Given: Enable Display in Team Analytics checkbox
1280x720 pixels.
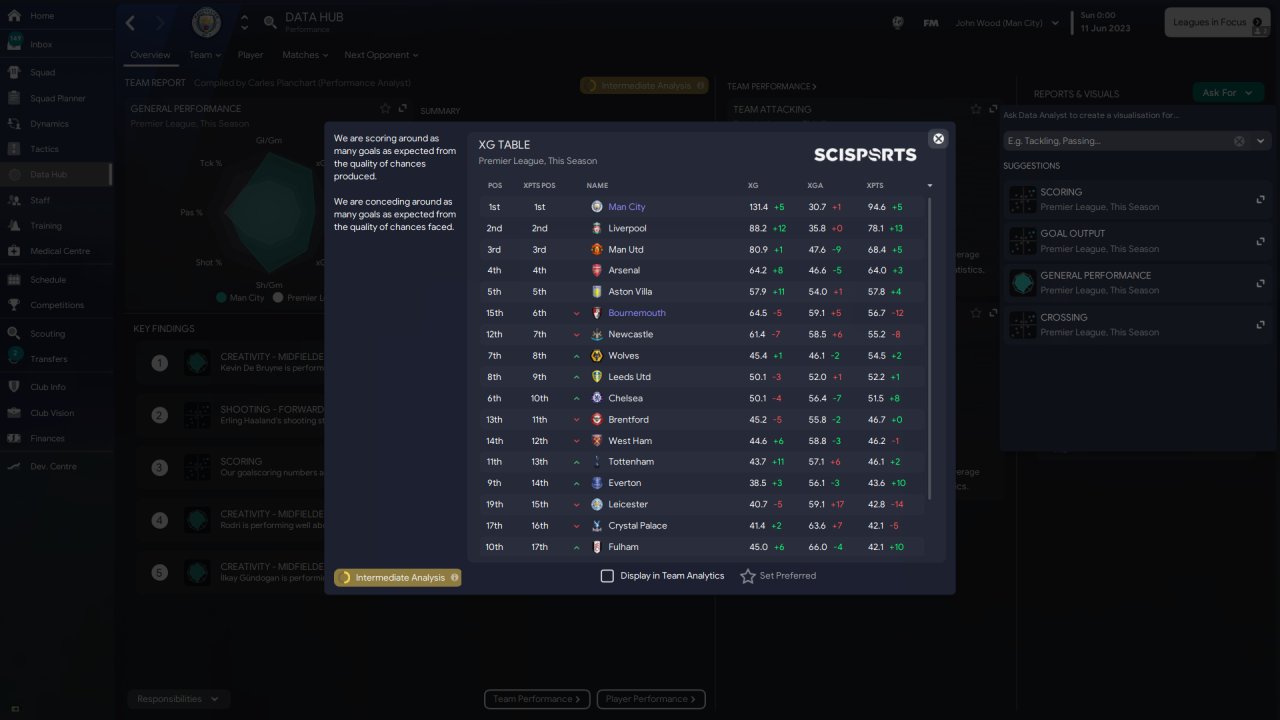Looking at the screenshot, I should (x=607, y=576).
